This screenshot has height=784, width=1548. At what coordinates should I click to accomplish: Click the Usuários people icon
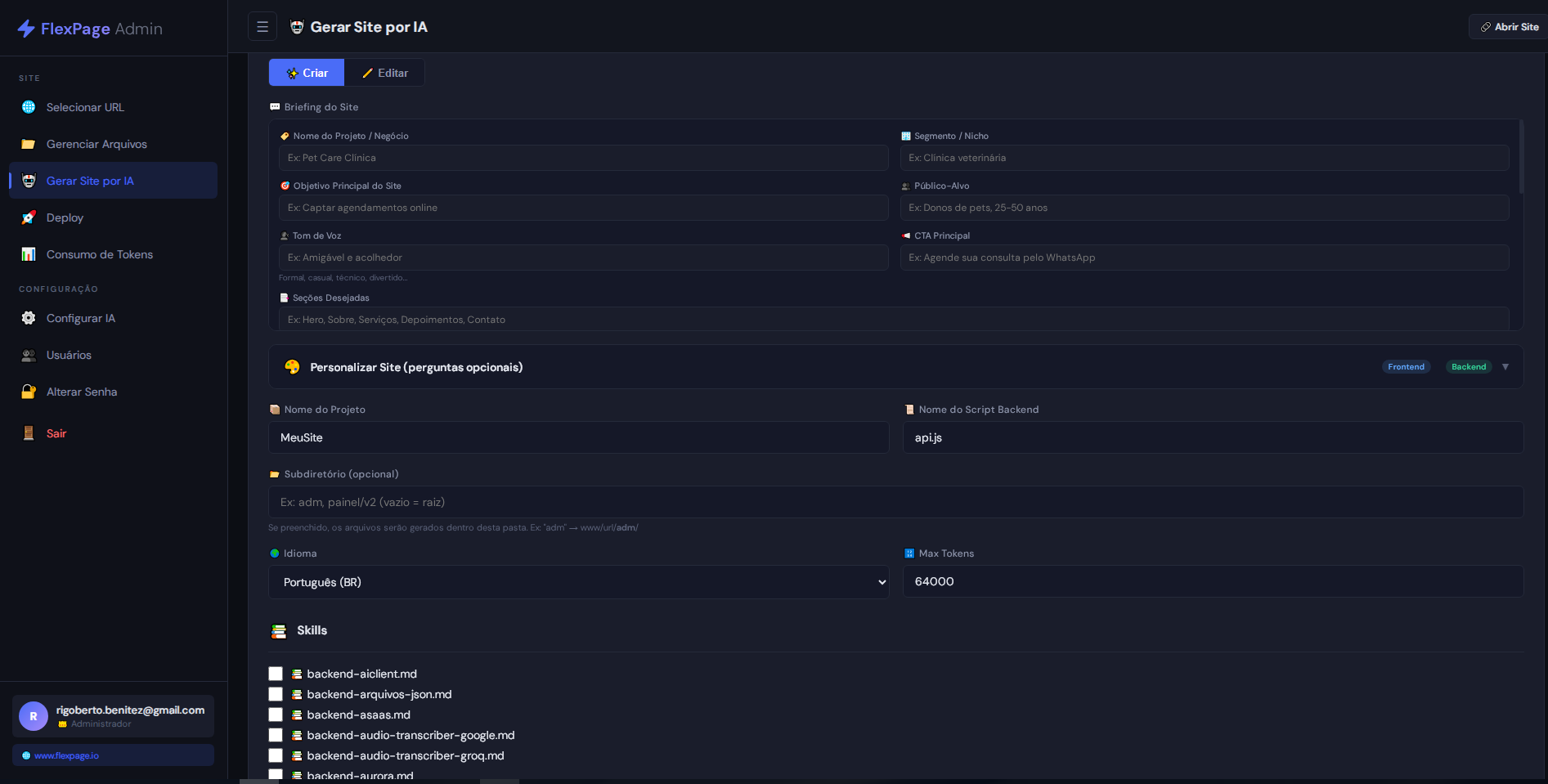[x=28, y=355]
